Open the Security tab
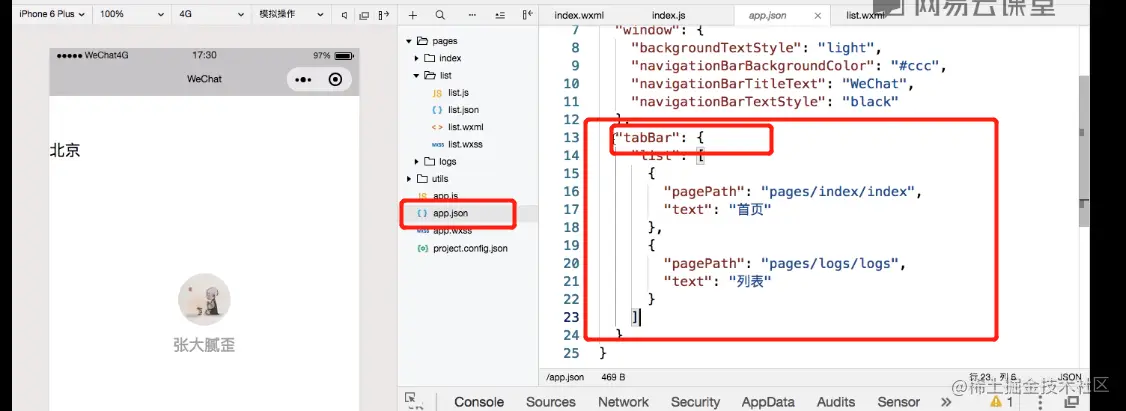 [x=695, y=402]
